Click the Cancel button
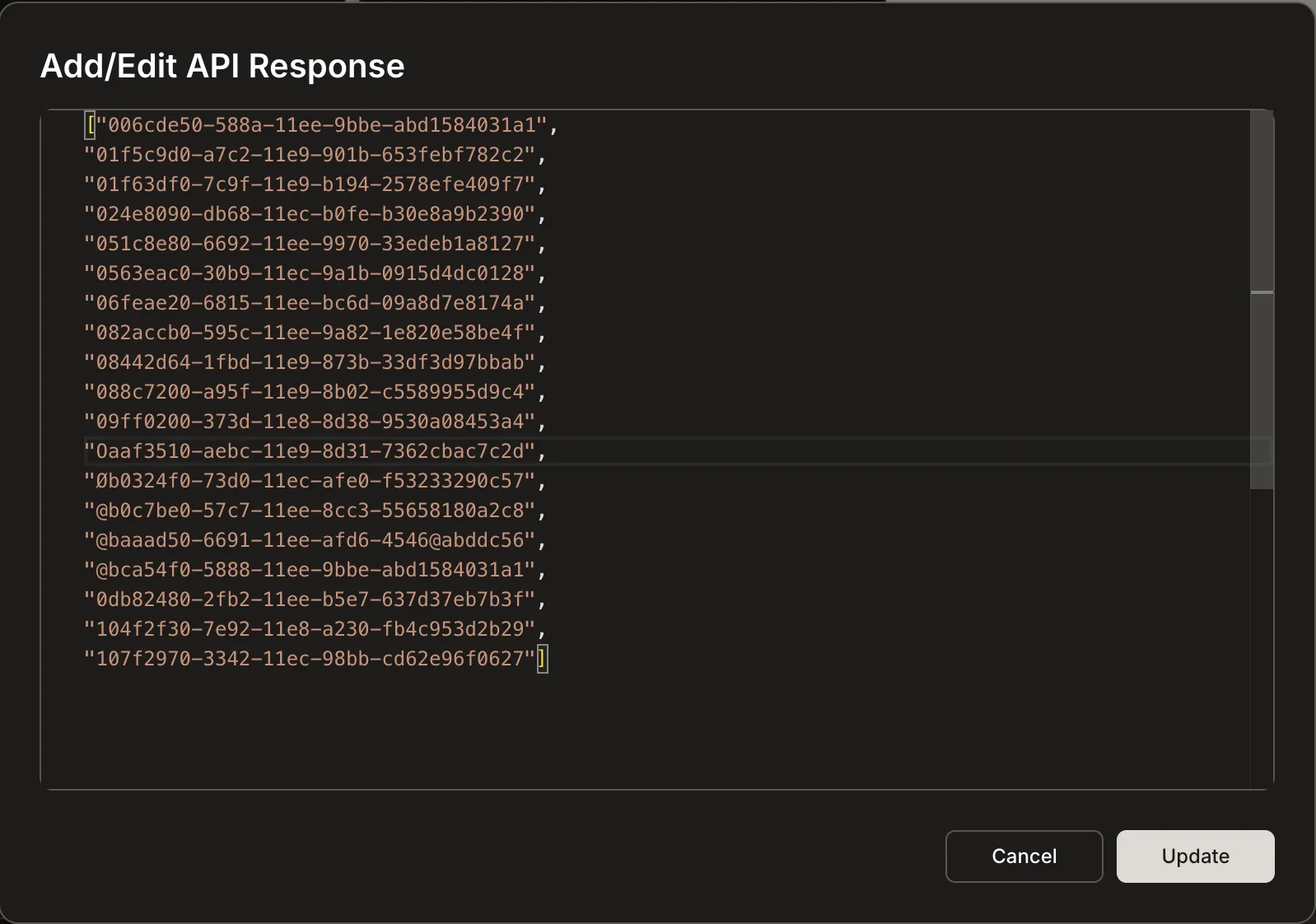Image resolution: width=1316 pixels, height=924 pixels. [1024, 856]
